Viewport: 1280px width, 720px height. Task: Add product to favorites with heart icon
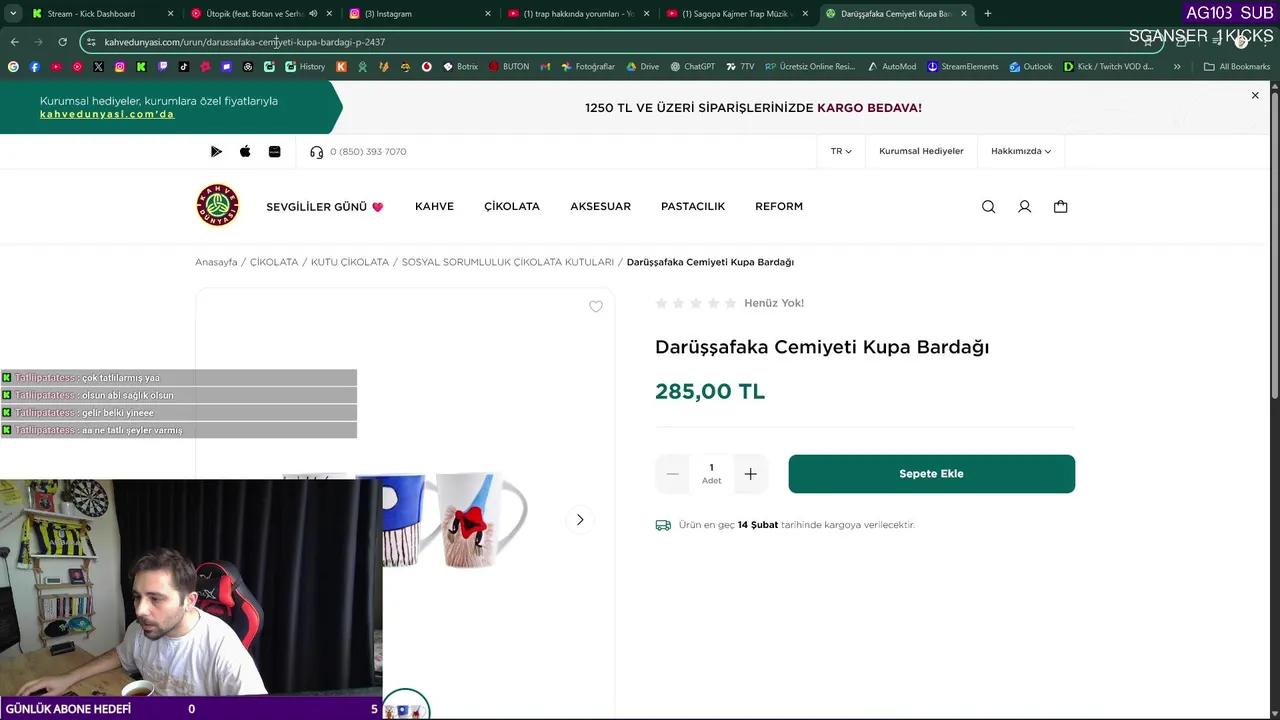[596, 306]
